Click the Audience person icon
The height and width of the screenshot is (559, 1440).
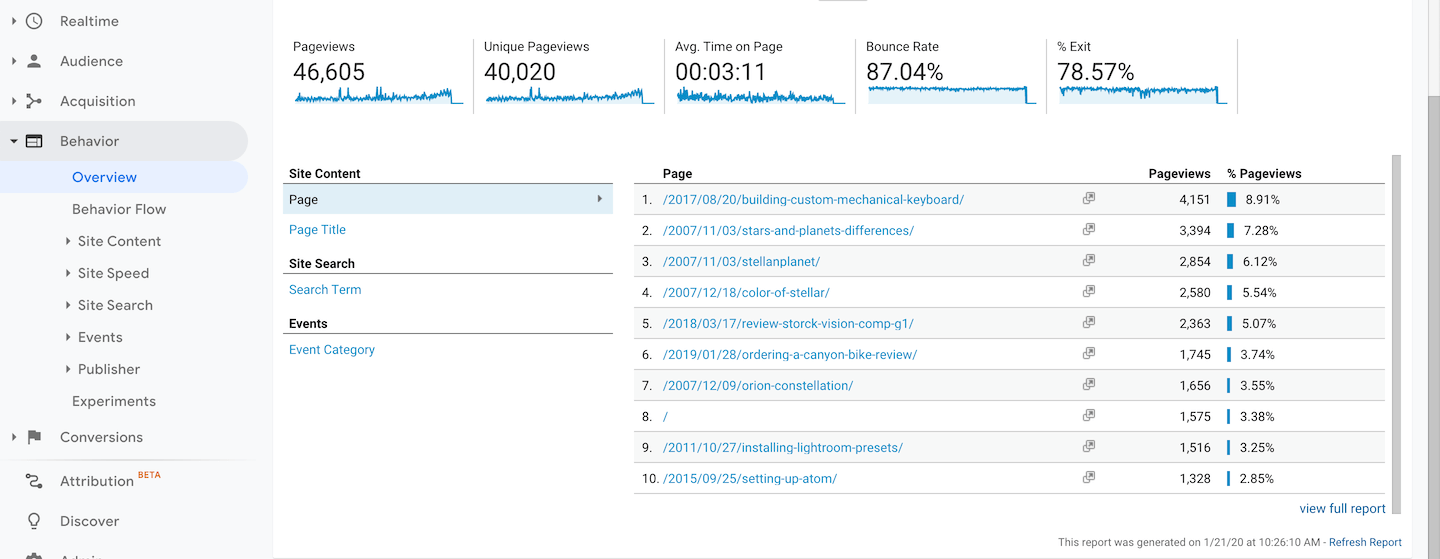tap(34, 61)
